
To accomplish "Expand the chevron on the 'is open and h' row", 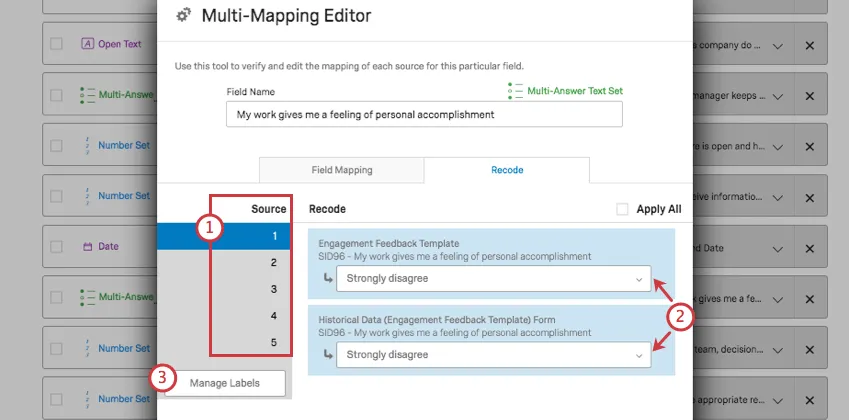I will tap(778, 146).
